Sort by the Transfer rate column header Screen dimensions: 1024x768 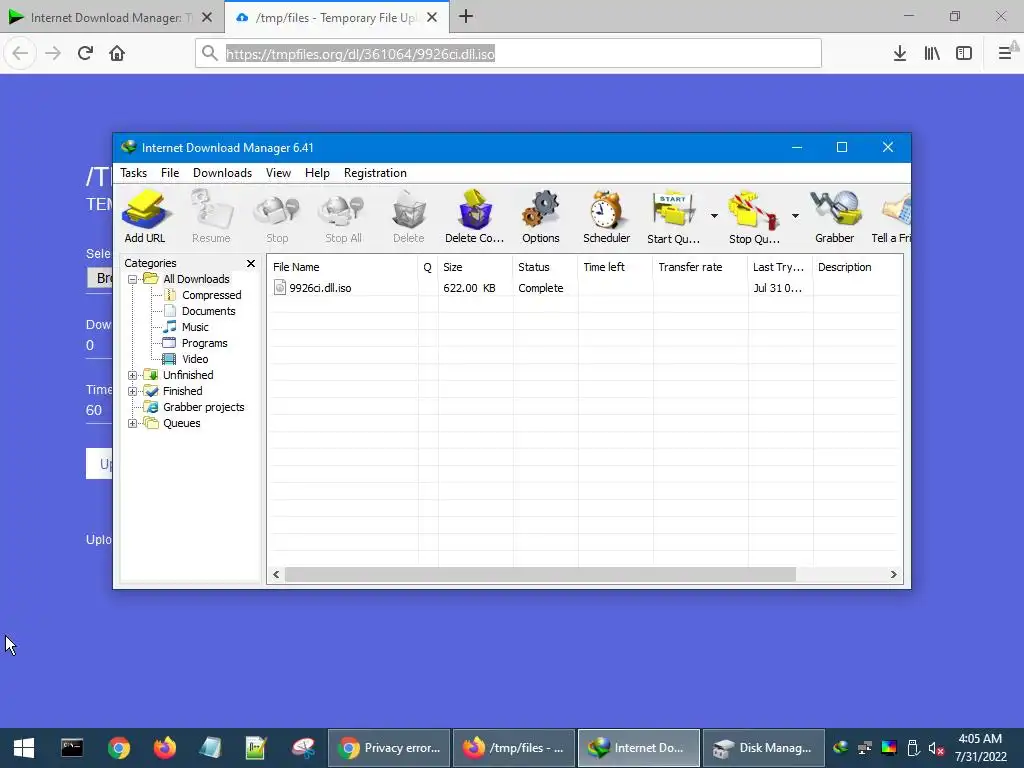(699, 267)
